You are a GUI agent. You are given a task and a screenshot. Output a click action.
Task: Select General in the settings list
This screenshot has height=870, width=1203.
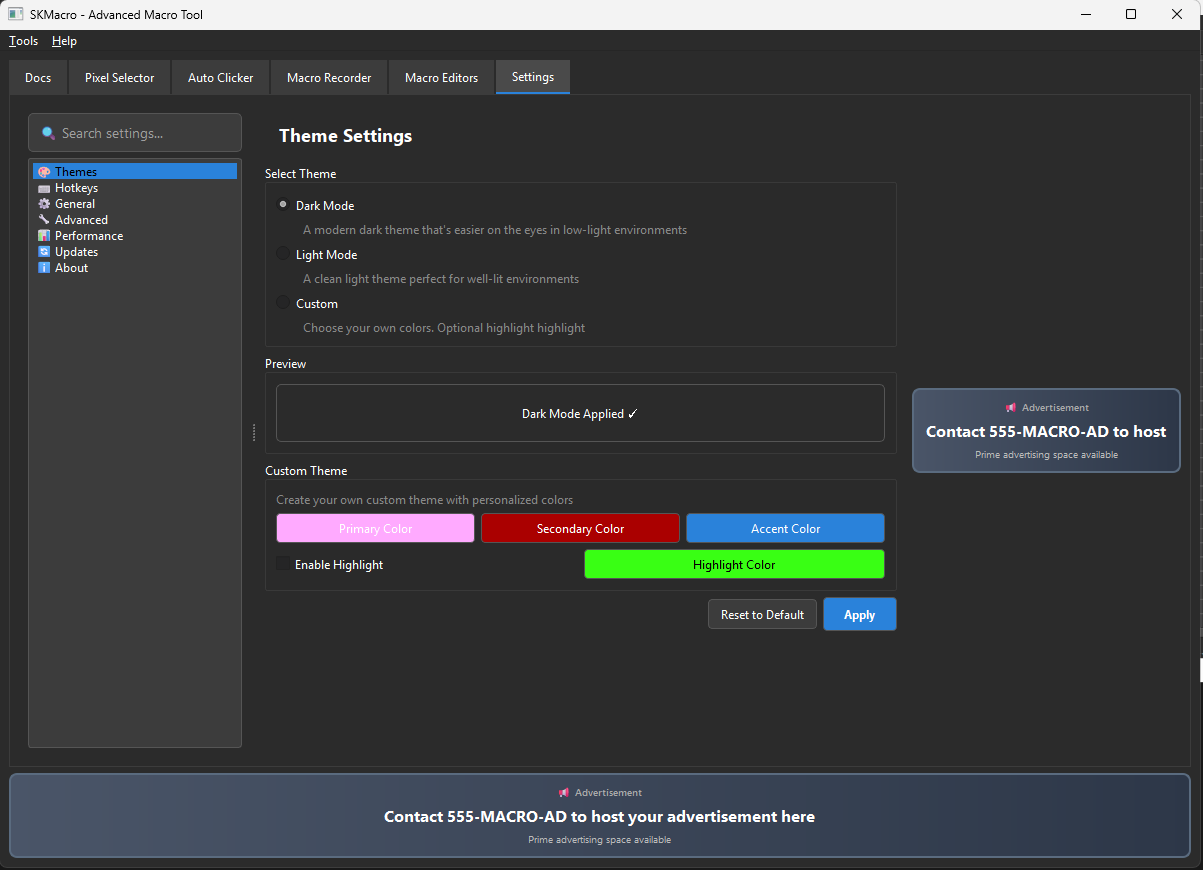click(x=135, y=204)
